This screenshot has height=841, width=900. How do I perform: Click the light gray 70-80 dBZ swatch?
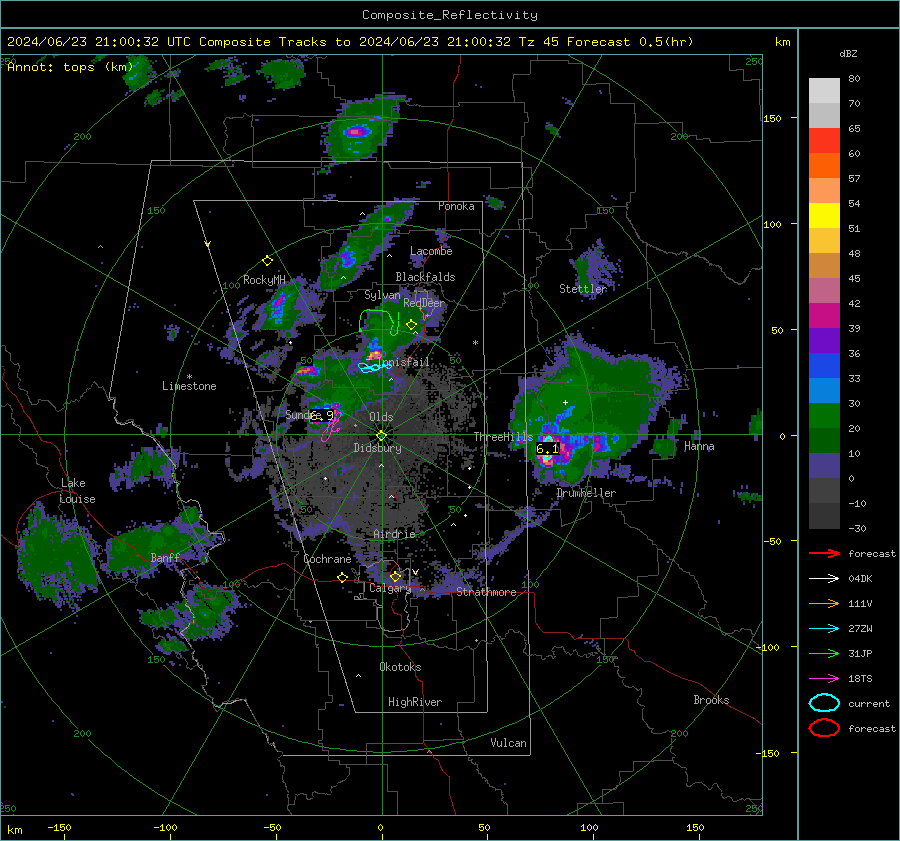click(x=824, y=90)
